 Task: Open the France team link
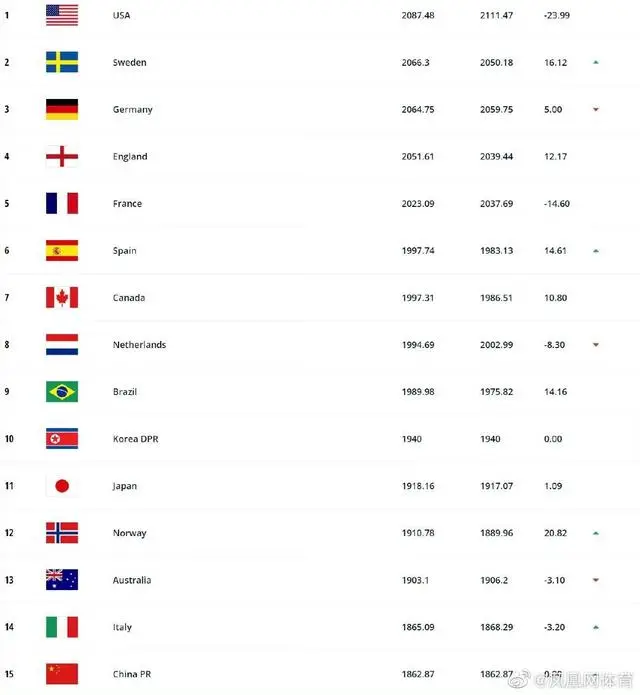pyautogui.click(x=127, y=204)
